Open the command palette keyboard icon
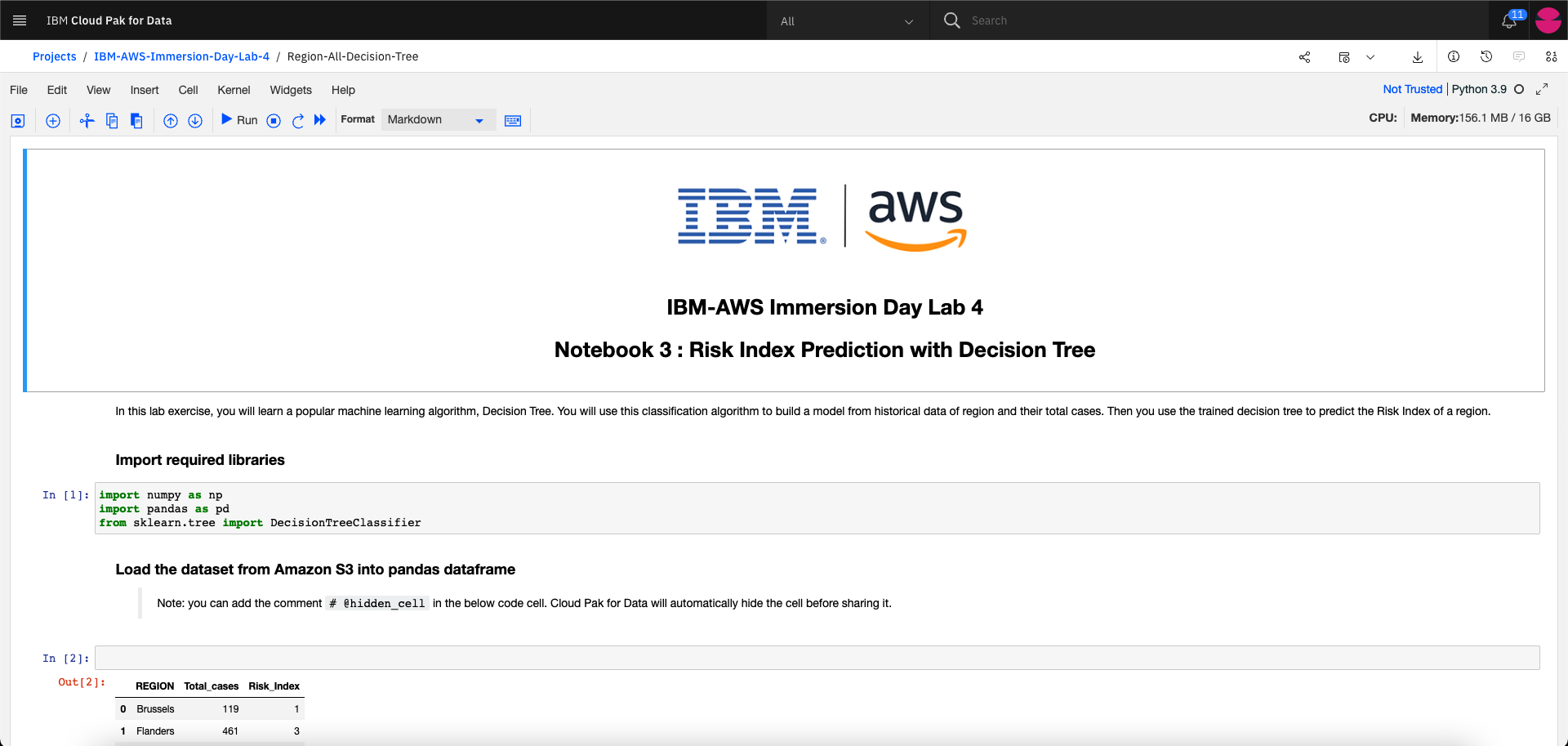Image resolution: width=1568 pixels, height=746 pixels. [x=513, y=121]
